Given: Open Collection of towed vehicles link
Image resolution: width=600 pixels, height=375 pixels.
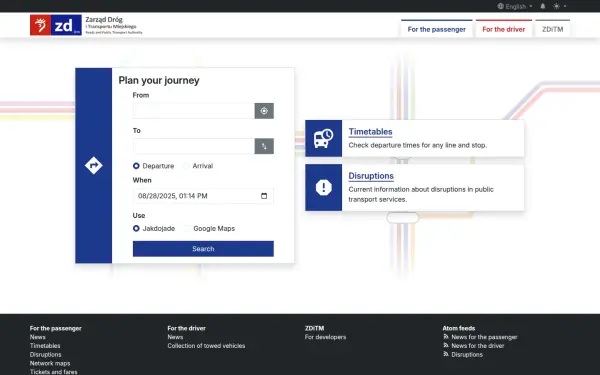Looking at the screenshot, I should pos(206,346).
